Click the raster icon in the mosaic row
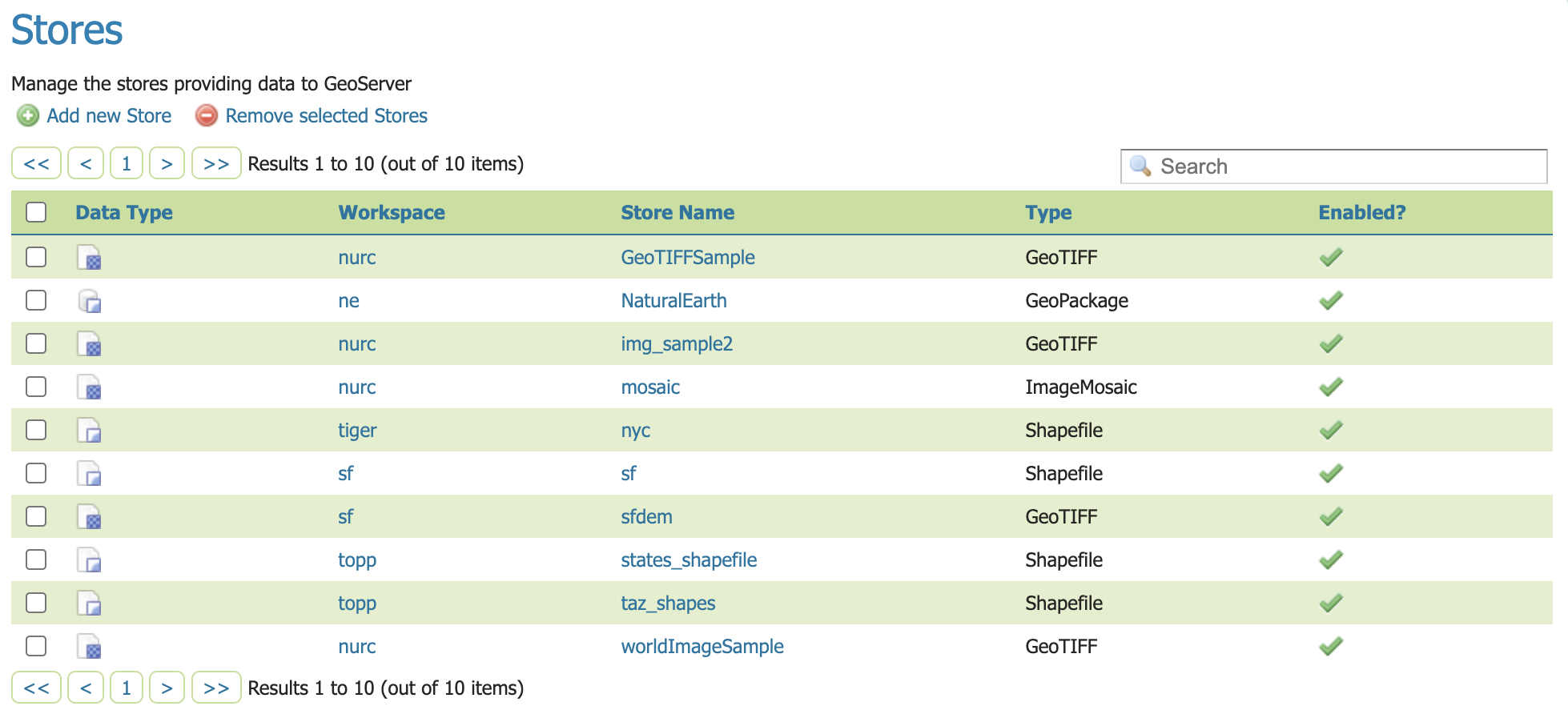This screenshot has width=1568, height=722. (89, 387)
